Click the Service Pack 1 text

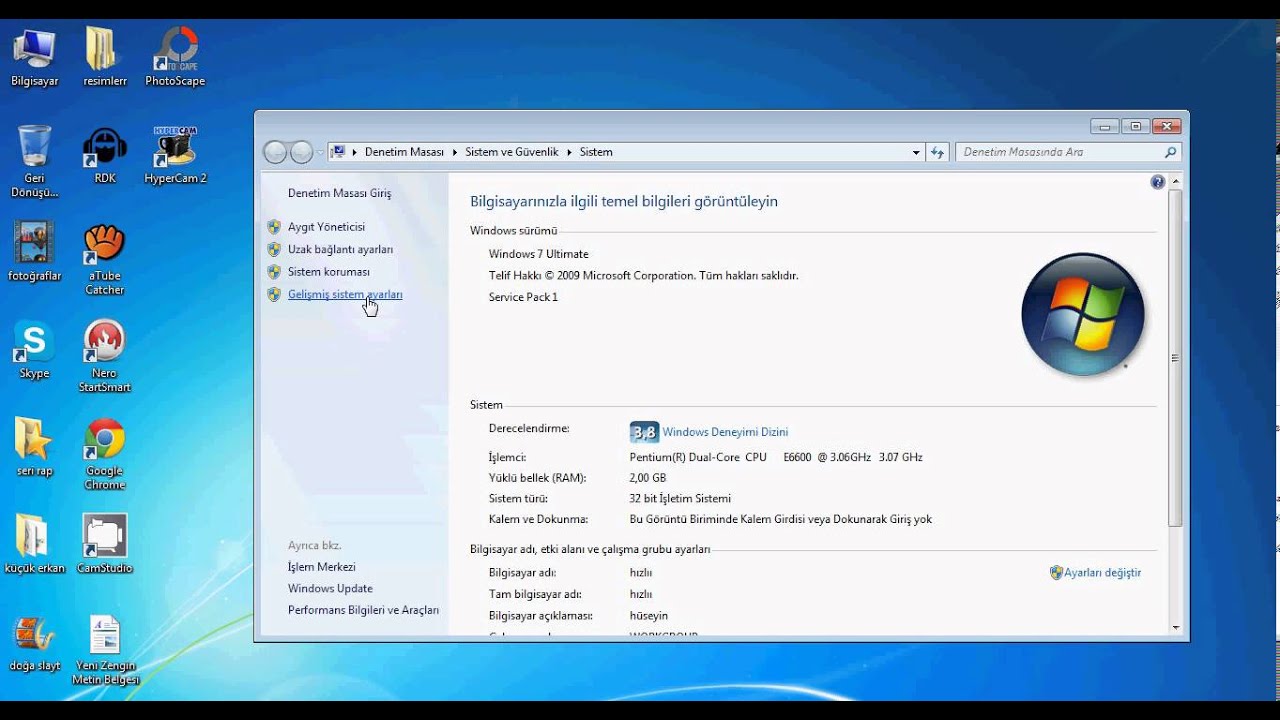pyautogui.click(x=523, y=297)
